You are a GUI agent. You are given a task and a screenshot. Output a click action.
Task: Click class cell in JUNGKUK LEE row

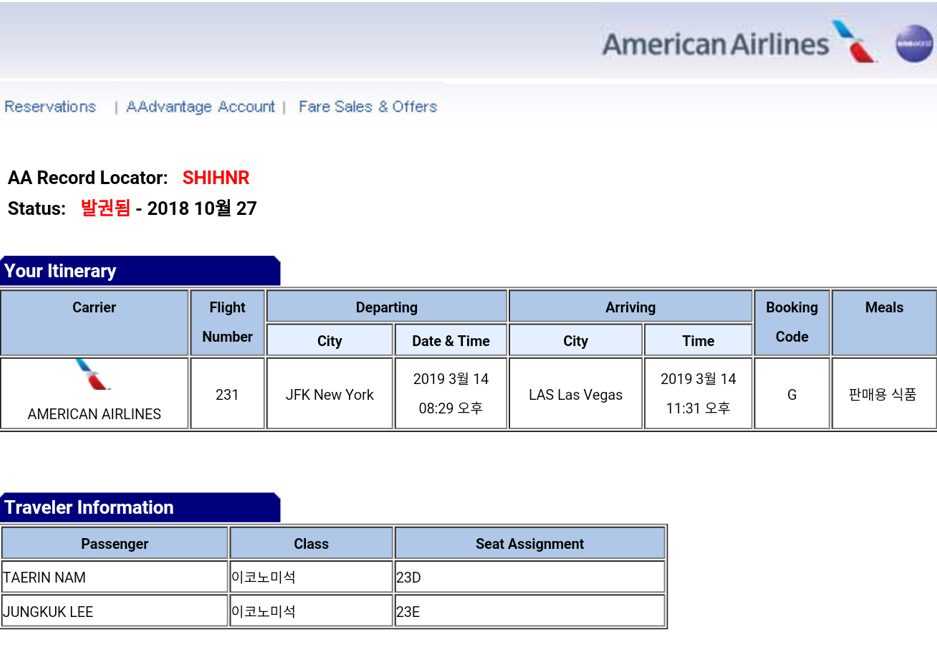(311, 611)
